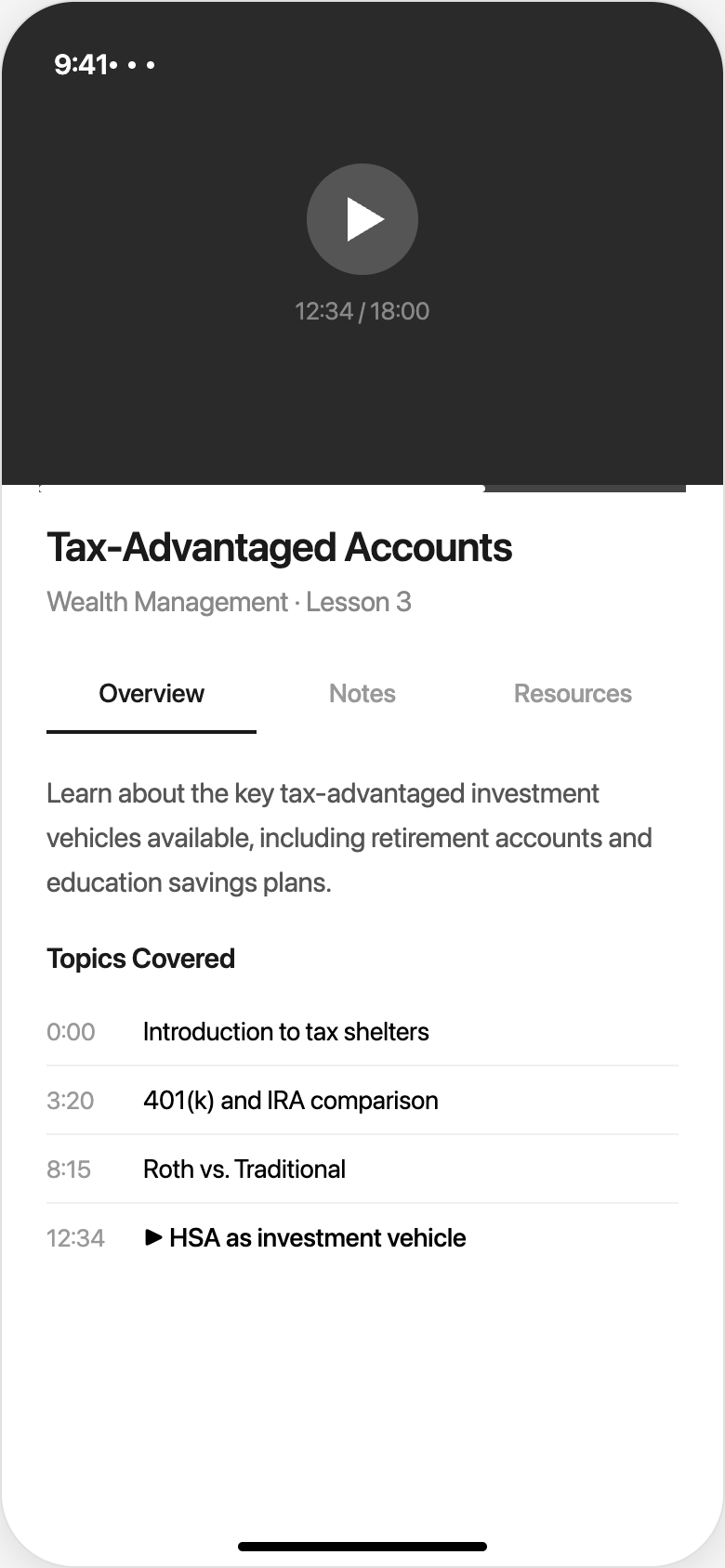The height and width of the screenshot is (1568, 725).
Task: Tap the 8:15 chapter timestamp
Action: pos(69,1169)
